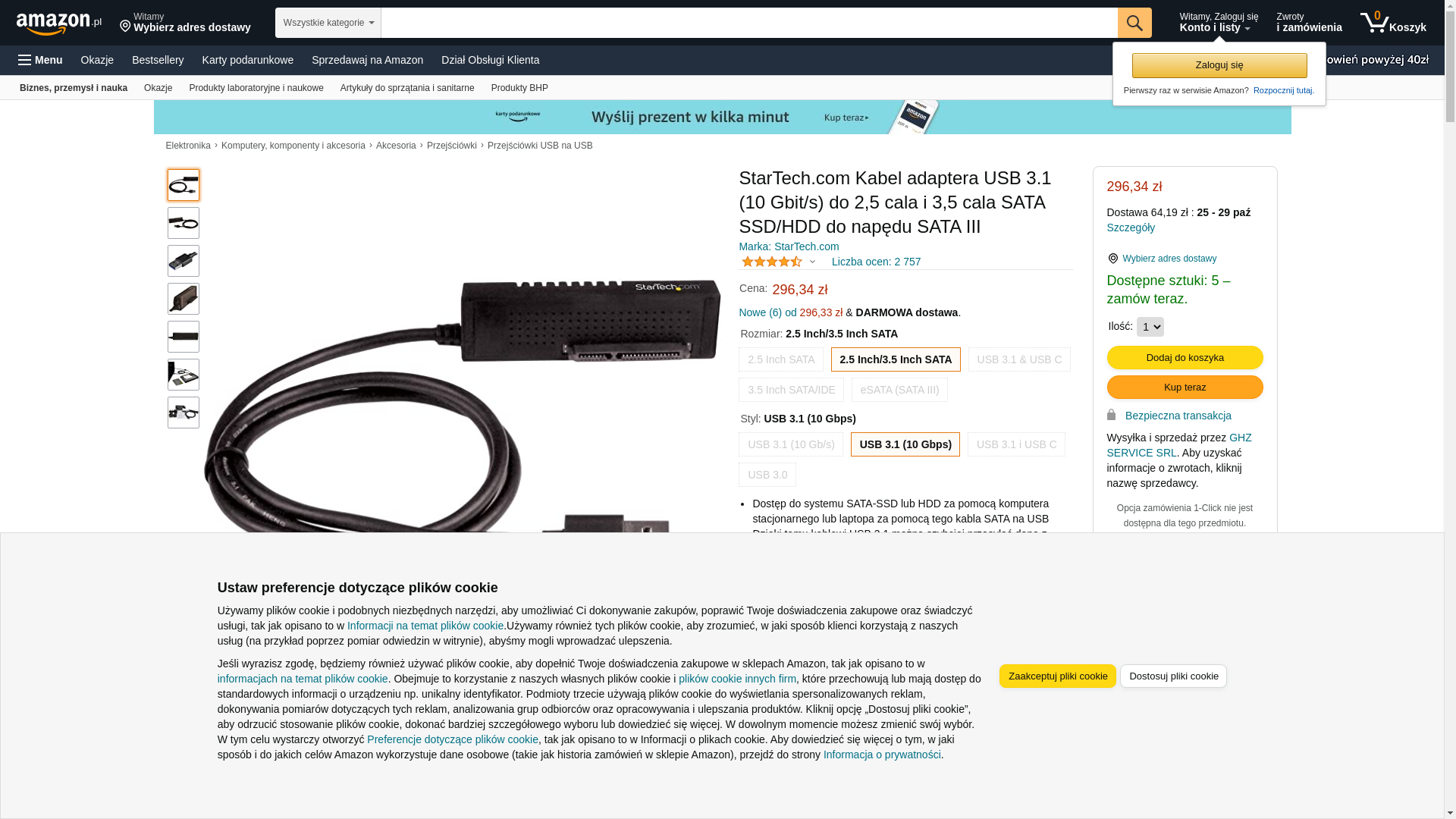Click the search magnifier button
The width and height of the screenshot is (1456, 819).
(x=1134, y=23)
